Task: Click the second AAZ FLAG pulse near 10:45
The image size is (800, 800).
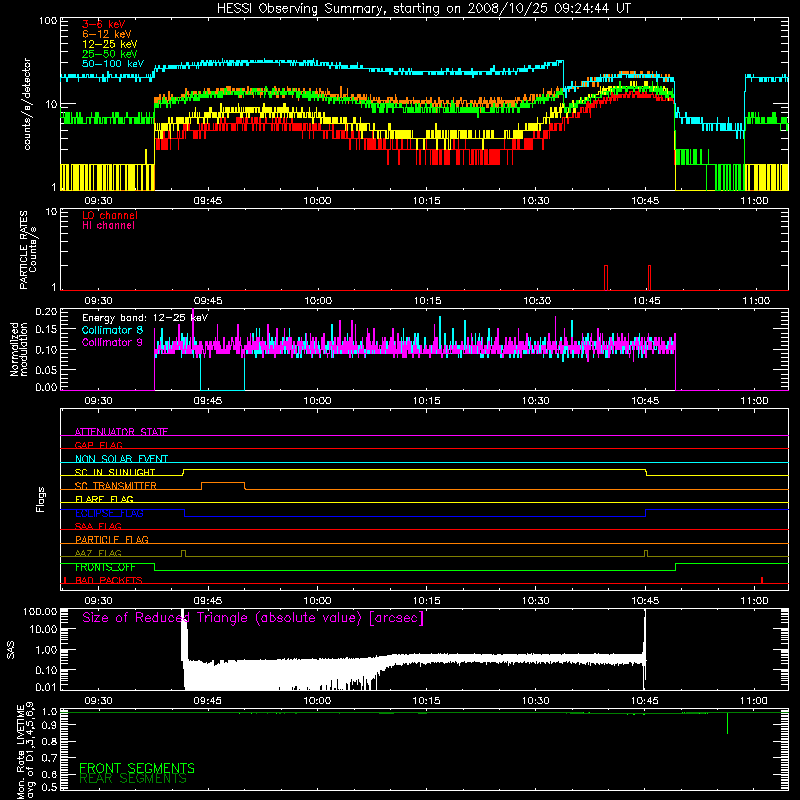Action: click(646, 553)
